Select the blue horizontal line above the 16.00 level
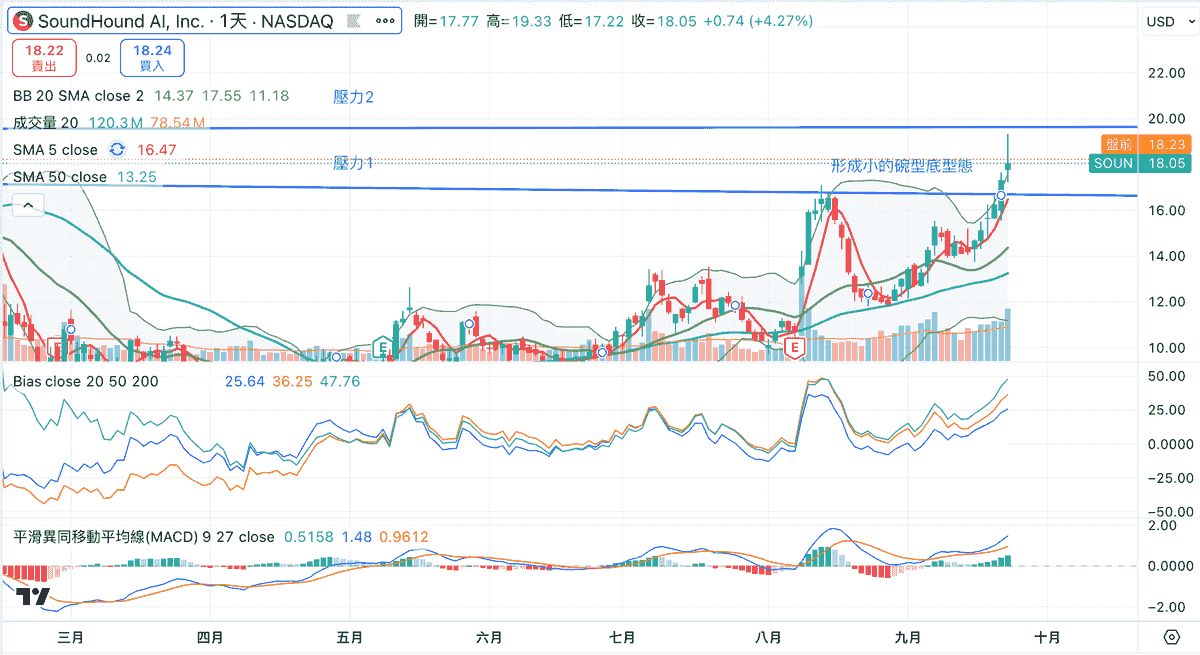Image resolution: width=1200 pixels, height=655 pixels. coord(568,190)
